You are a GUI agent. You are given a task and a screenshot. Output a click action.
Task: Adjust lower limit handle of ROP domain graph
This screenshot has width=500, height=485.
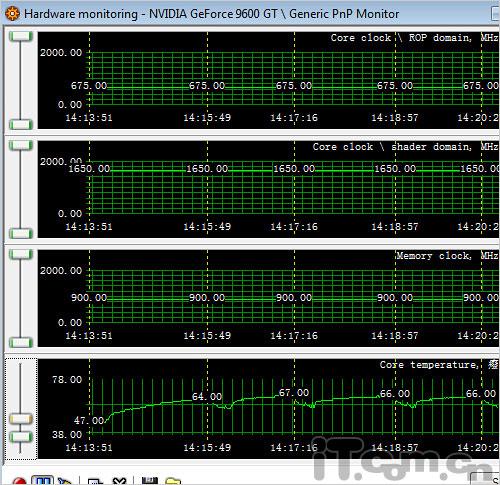21,124
